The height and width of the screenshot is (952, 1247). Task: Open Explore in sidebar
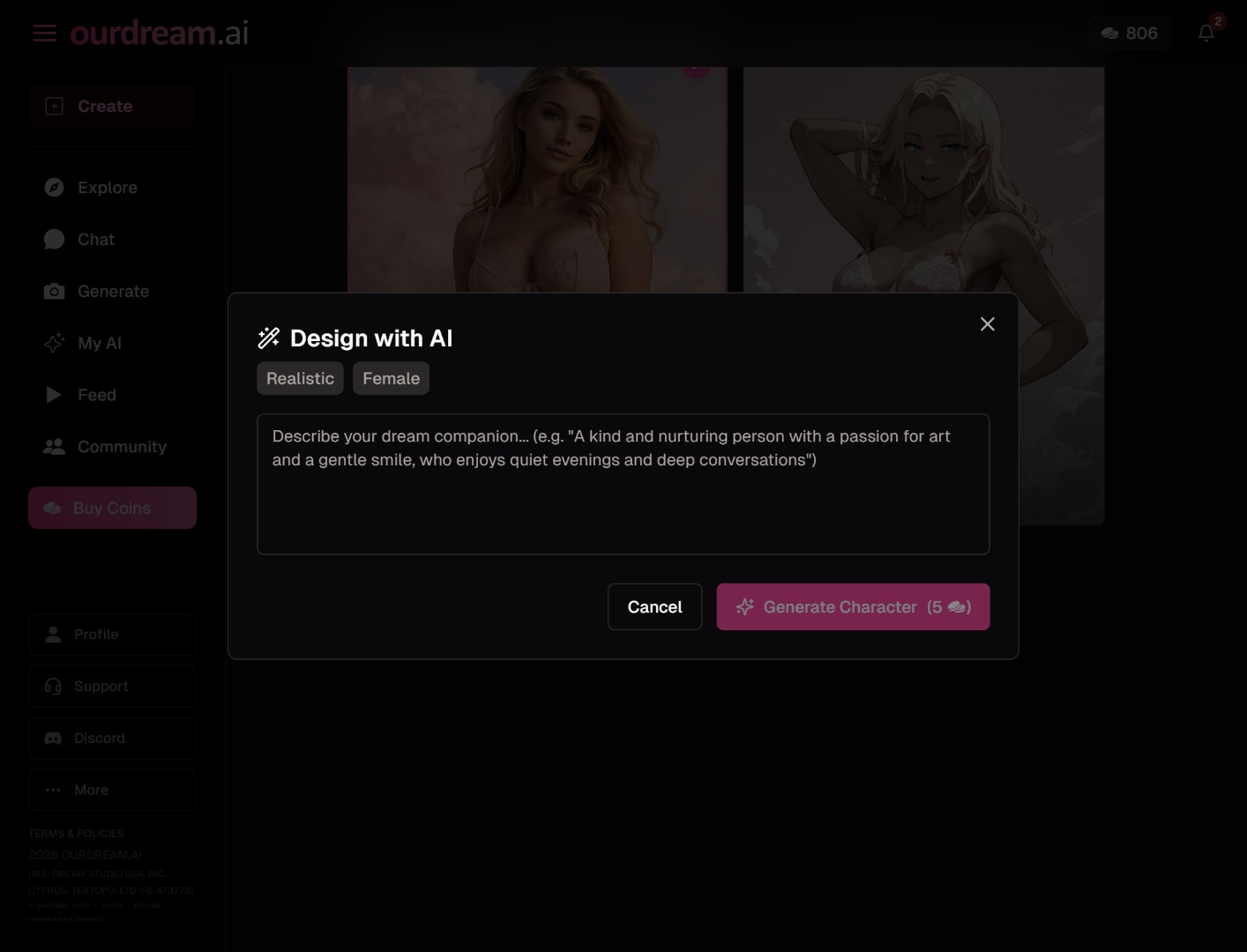click(x=112, y=187)
